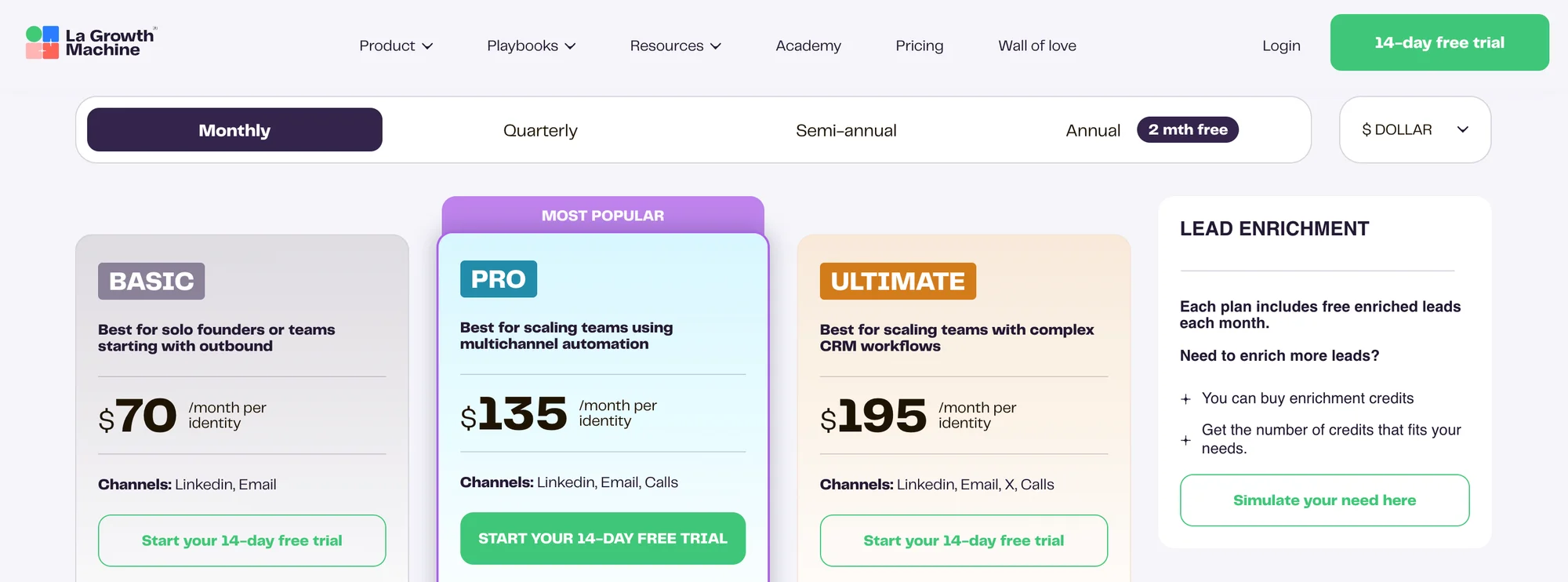Click the plus icon beside credits that fit your needs

pos(1185,440)
